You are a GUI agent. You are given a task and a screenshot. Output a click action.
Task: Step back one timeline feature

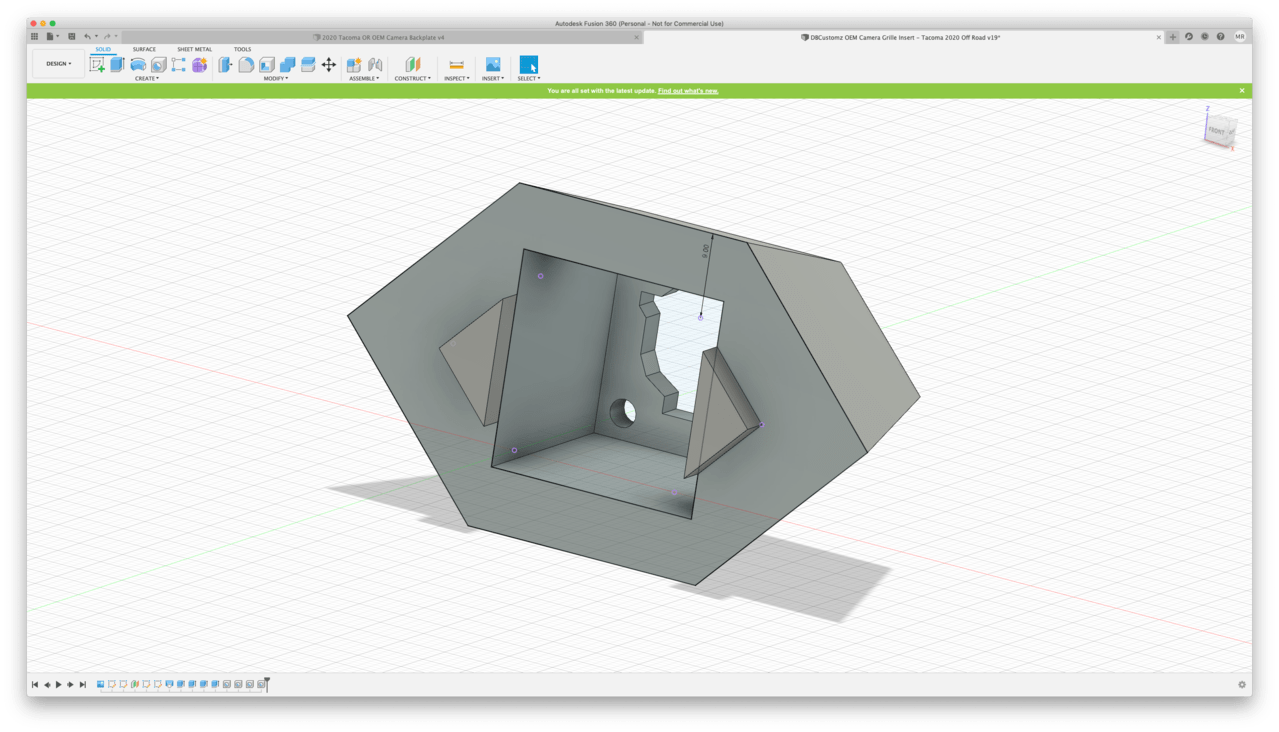(x=47, y=685)
